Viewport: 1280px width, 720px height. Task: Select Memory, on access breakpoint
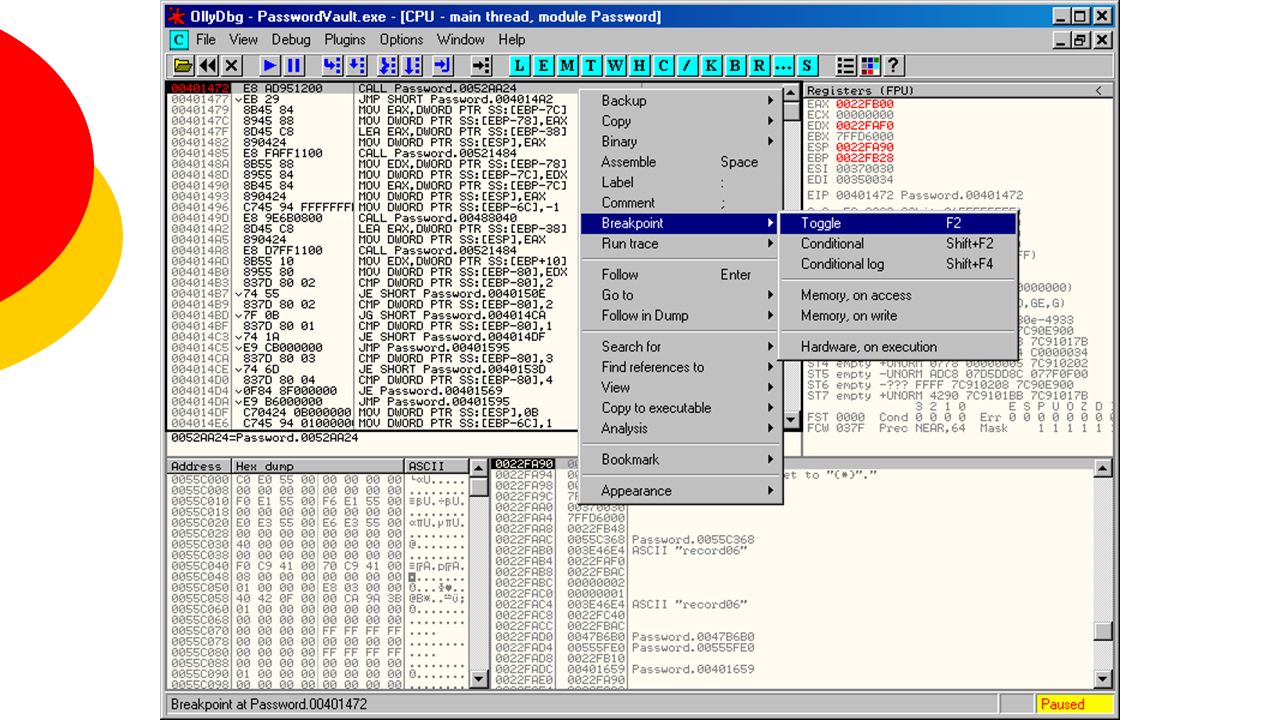coord(898,295)
